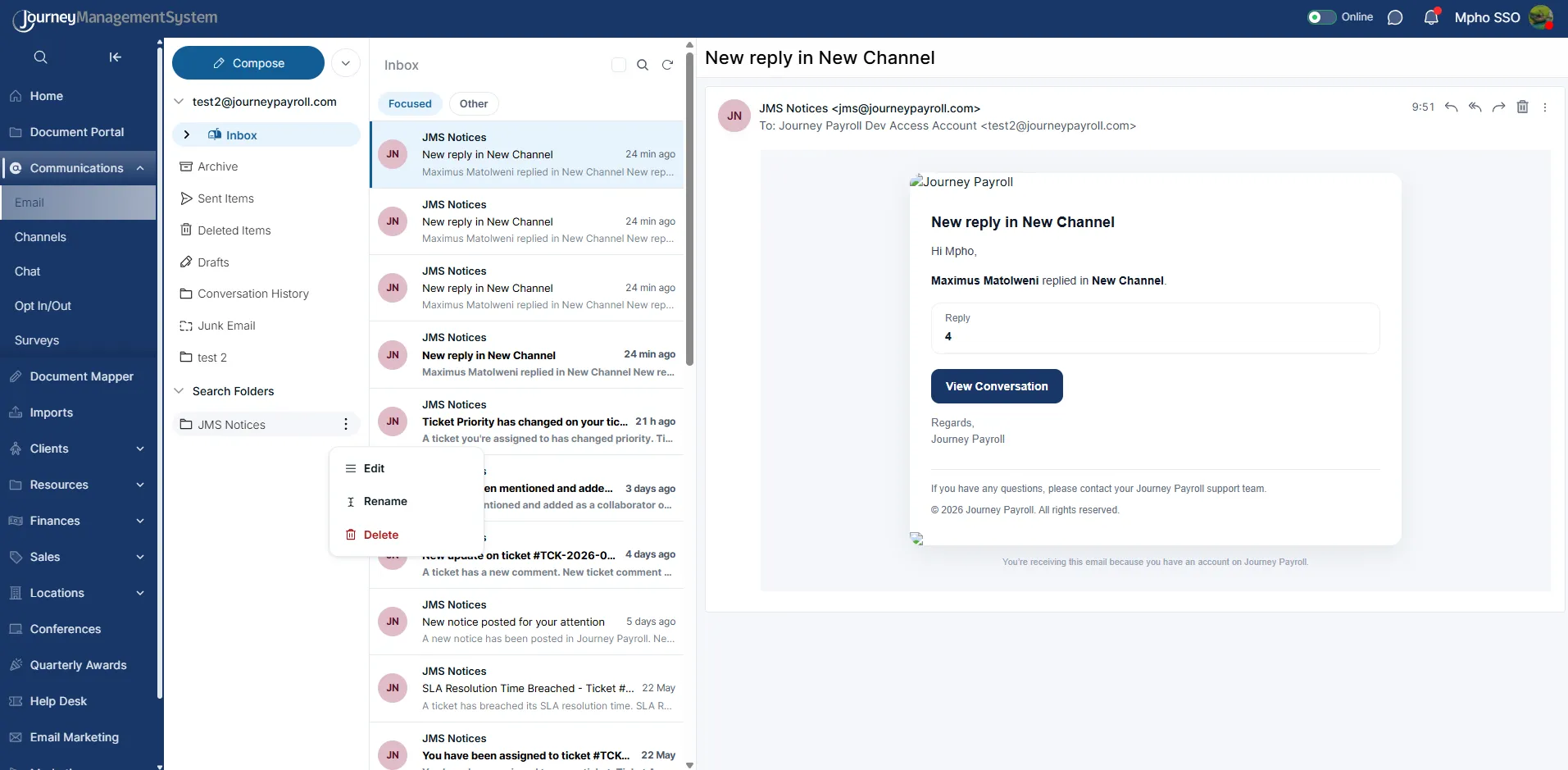Open the Ticket Priority has changed email
The height and width of the screenshot is (770, 1568).
pyautogui.click(x=526, y=421)
